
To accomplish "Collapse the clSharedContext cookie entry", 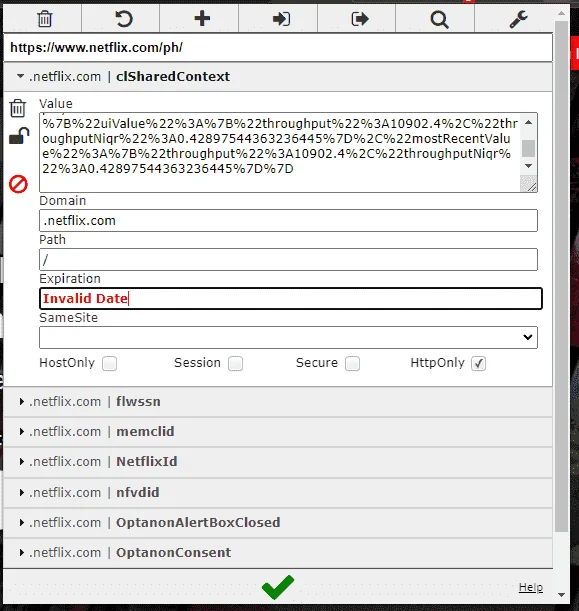I will click(x=278, y=77).
